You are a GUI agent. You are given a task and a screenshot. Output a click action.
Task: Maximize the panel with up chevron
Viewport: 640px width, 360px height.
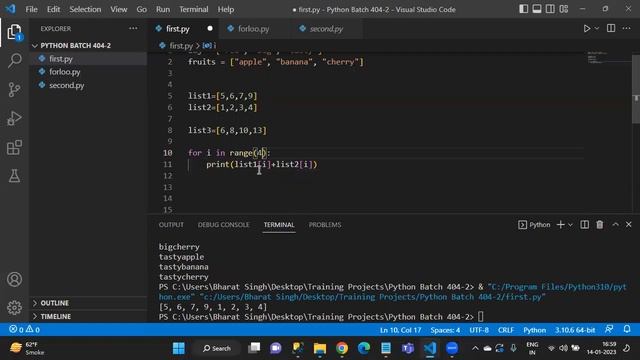coord(615,224)
